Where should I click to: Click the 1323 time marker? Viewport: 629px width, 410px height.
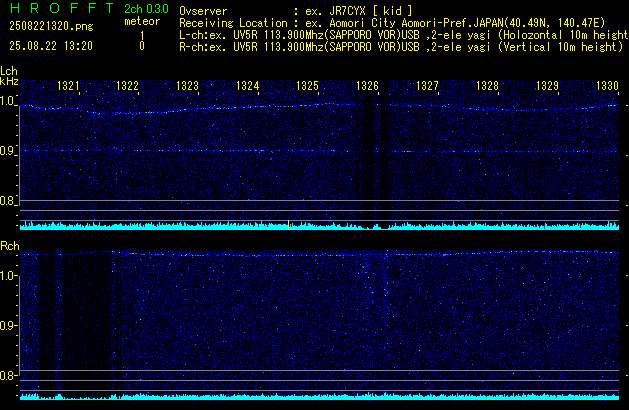pos(187,85)
